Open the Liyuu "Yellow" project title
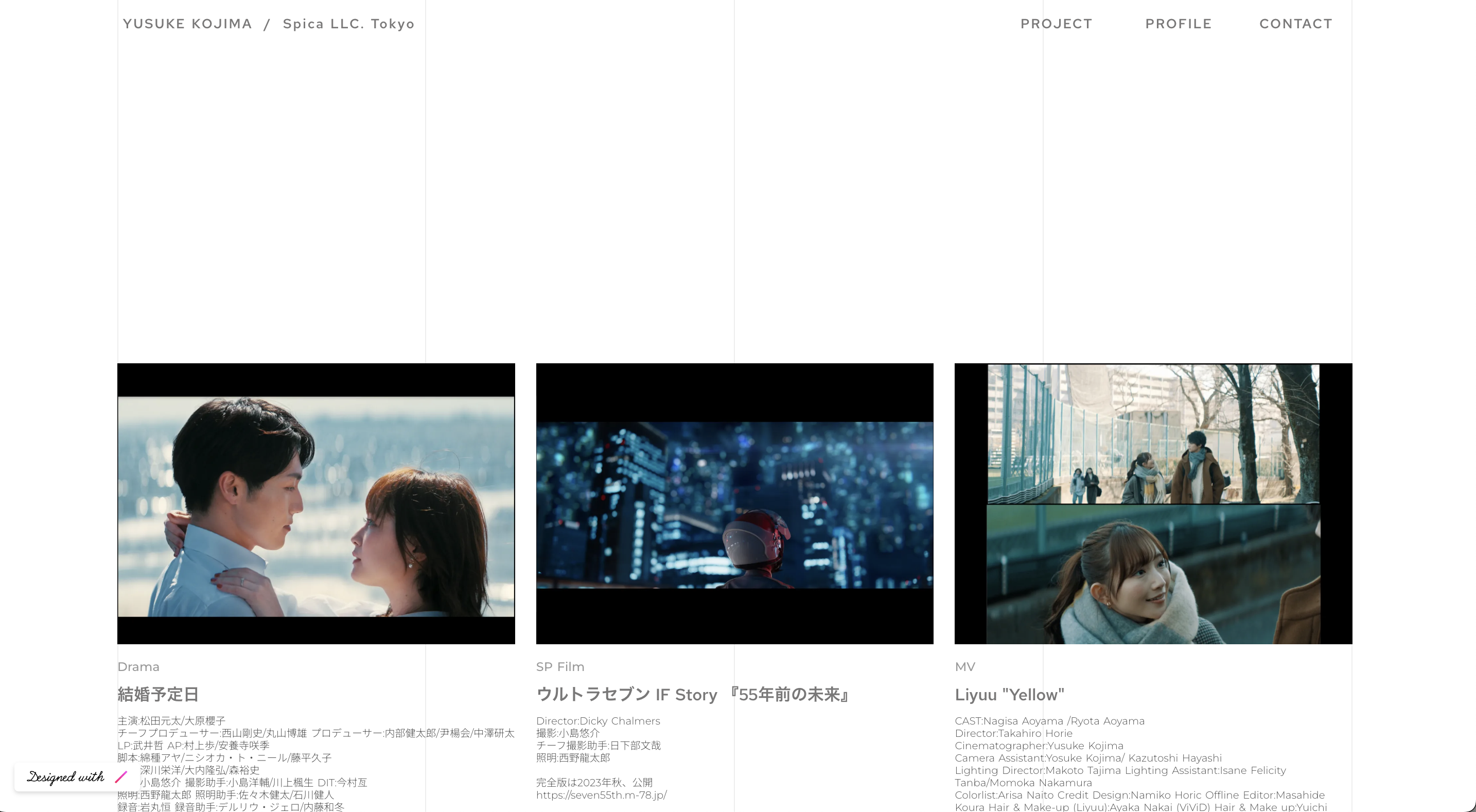1476x812 pixels. click(x=1009, y=695)
